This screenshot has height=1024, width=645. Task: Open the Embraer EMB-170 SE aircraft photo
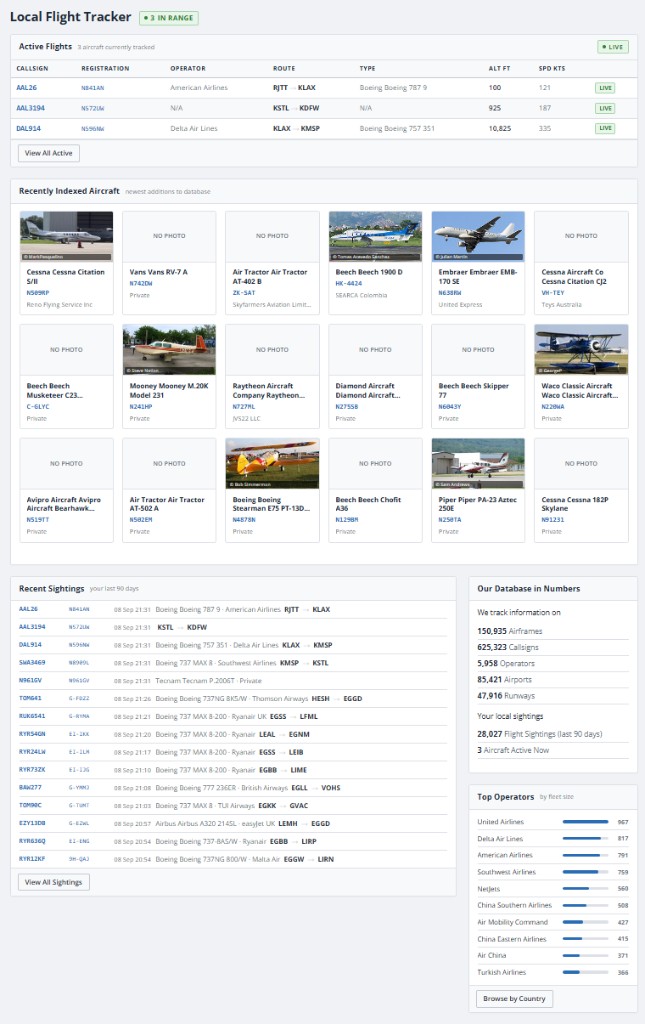(x=478, y=236)
